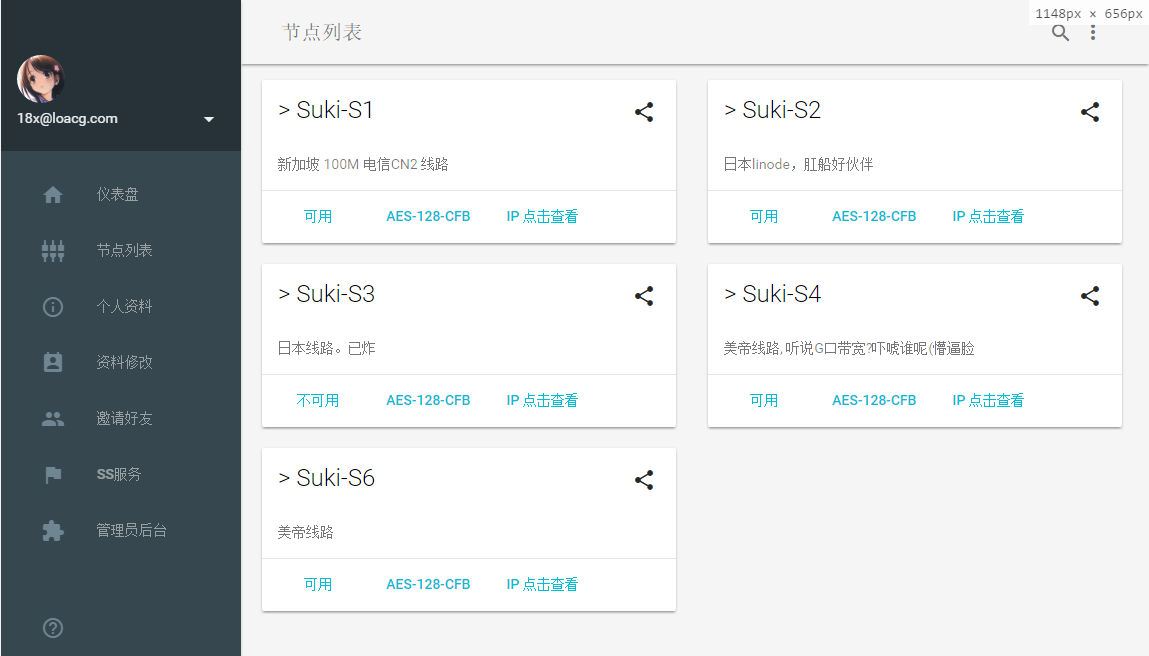Open personal profile via the info icon
1149x656 pixels.
click(x=52, y=306)
